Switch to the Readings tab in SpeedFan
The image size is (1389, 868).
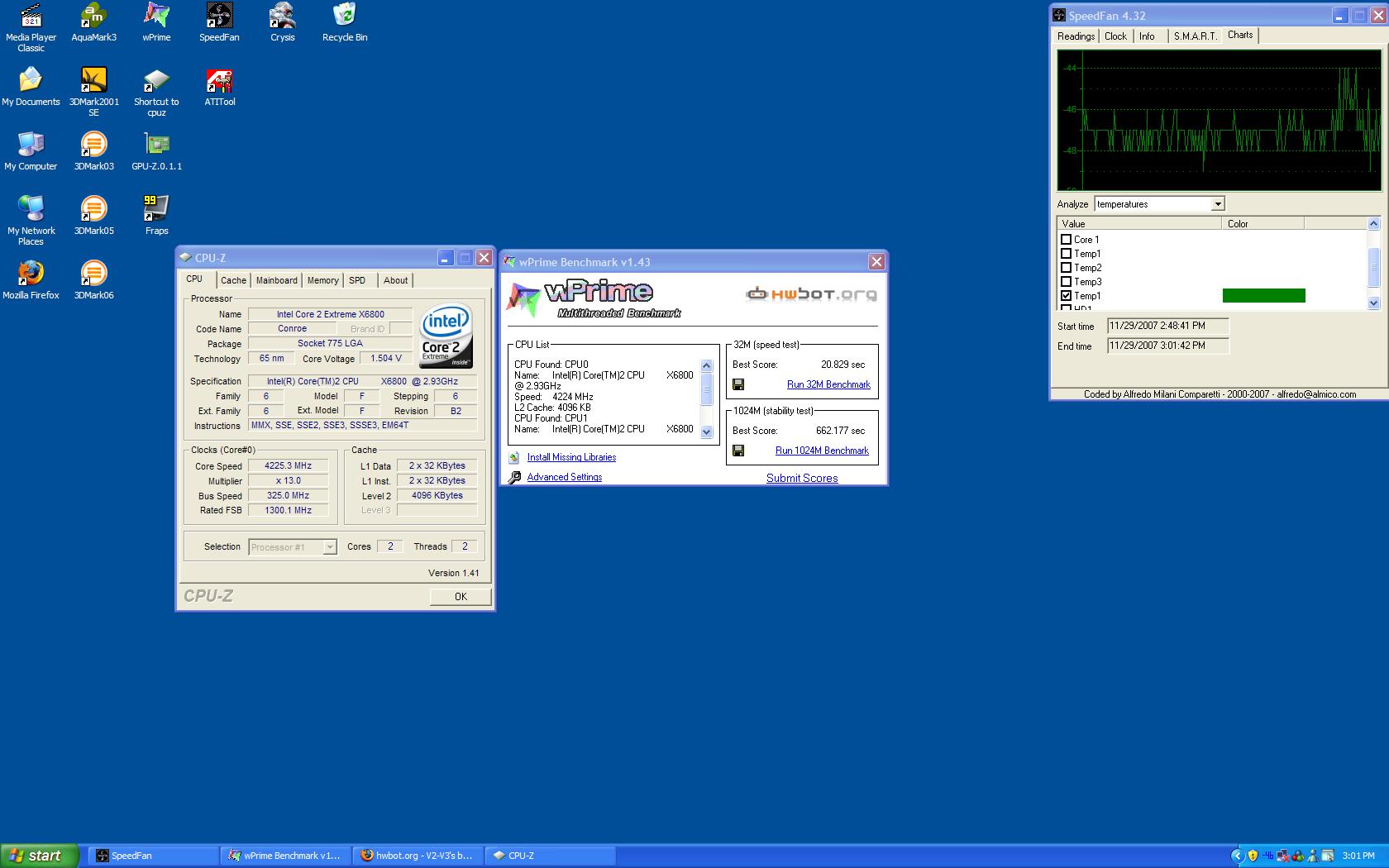(x=1076, y=36)
